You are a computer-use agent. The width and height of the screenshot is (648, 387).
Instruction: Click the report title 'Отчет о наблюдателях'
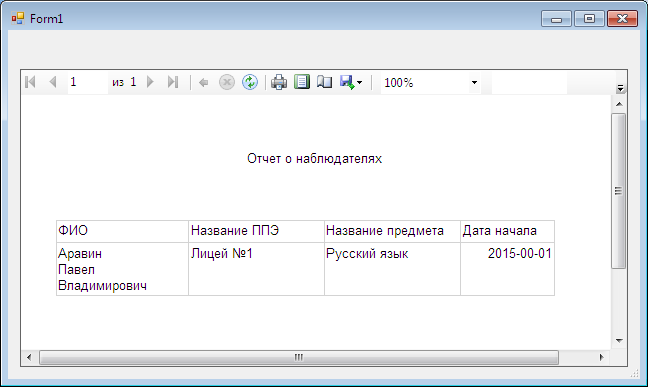314,159
